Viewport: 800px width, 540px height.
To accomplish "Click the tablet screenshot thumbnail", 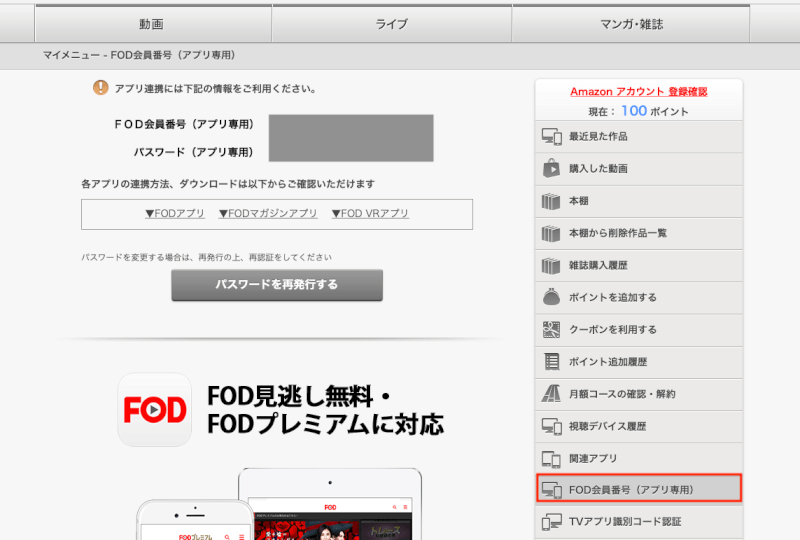I will (x=330, y=504).
